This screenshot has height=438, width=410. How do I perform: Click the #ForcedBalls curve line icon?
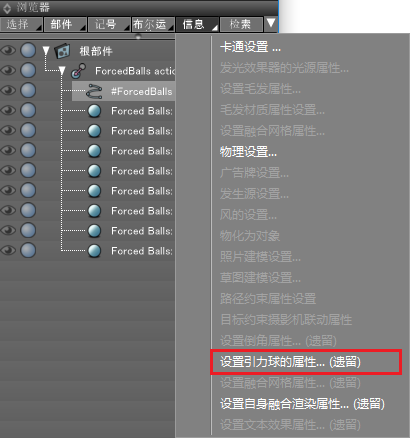click(94, 91)
